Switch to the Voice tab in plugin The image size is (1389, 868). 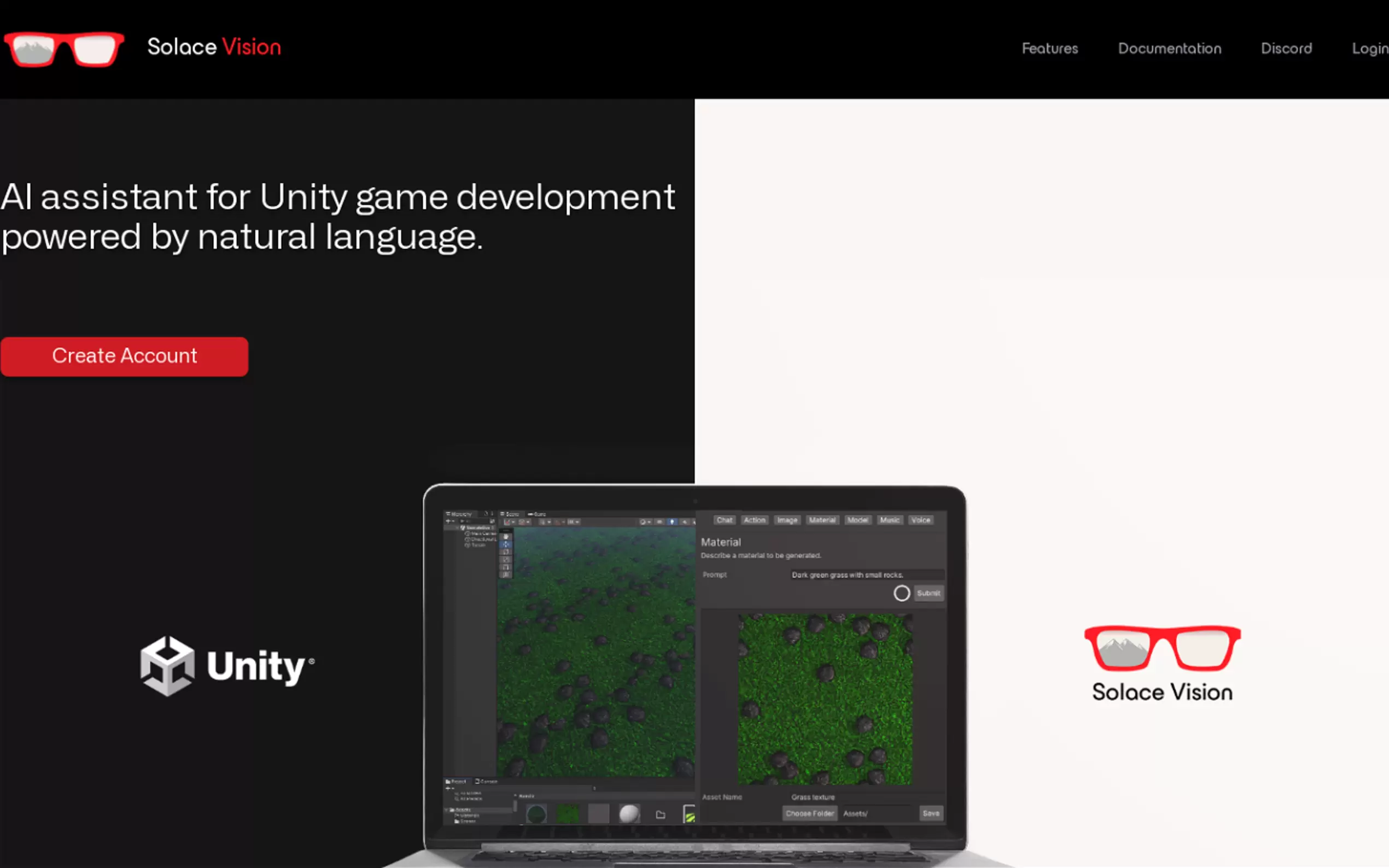tap(920, 520)
